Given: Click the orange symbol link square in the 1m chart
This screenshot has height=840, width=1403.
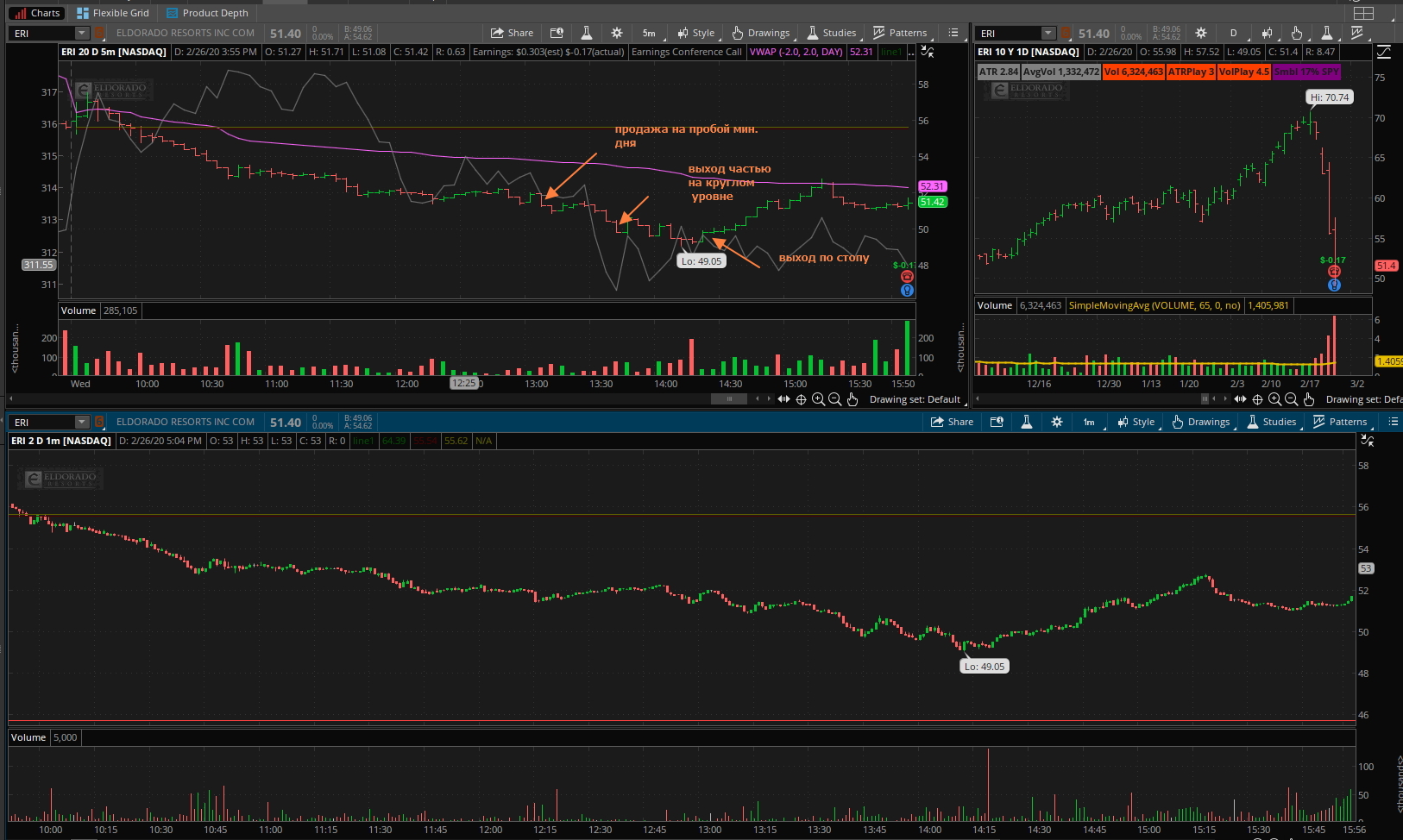Looking at the screenshot, I should [x=99, y=422].
